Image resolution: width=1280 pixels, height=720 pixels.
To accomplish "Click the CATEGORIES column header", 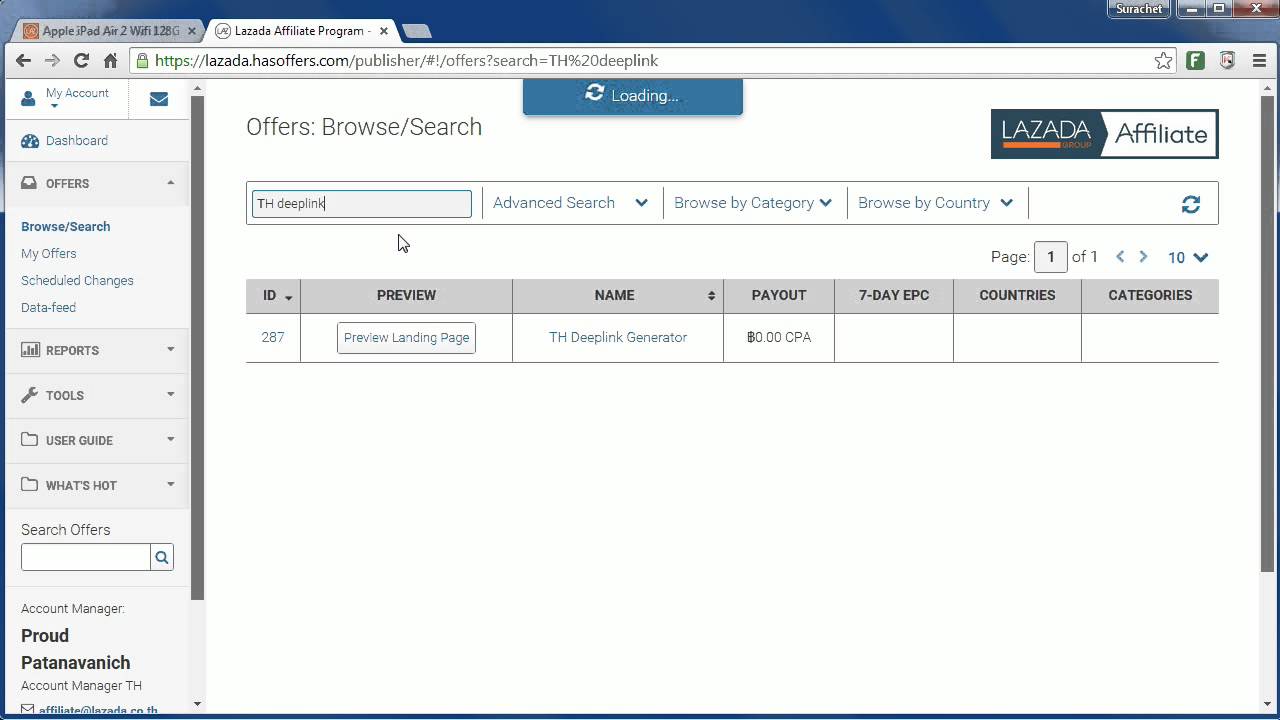I will [1150, 296].
